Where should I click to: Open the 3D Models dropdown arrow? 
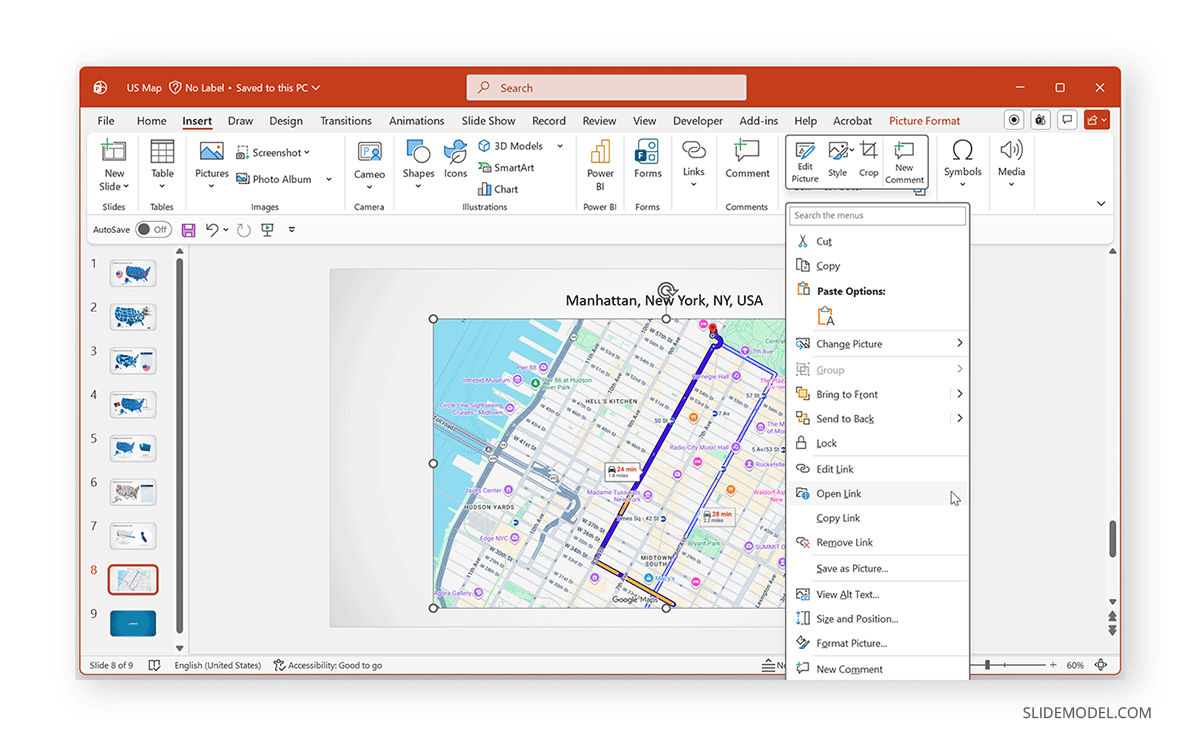(x=560, y=146)
